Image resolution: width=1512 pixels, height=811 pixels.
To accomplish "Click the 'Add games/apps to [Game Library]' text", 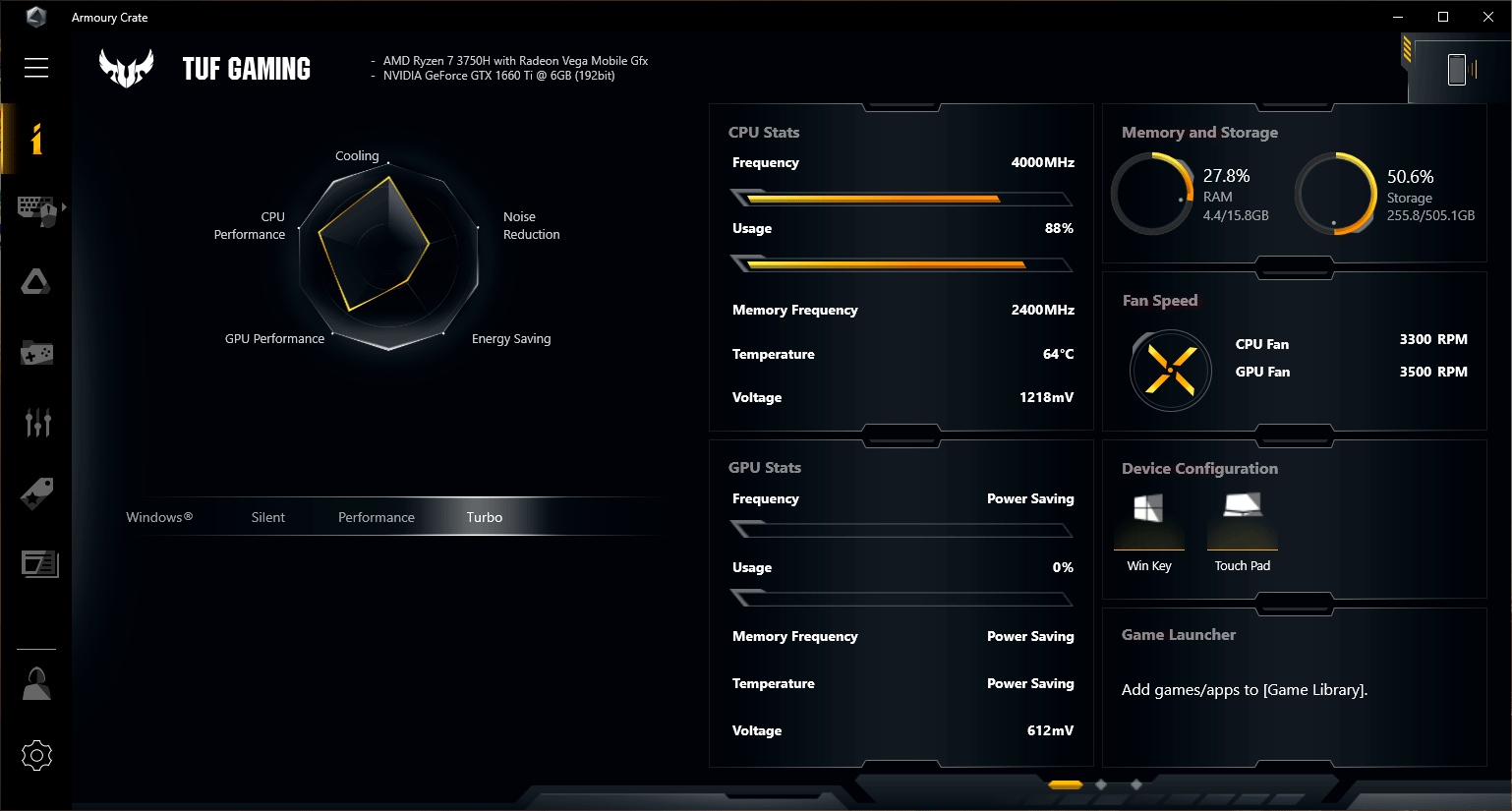I will (x=1245, y=689).
